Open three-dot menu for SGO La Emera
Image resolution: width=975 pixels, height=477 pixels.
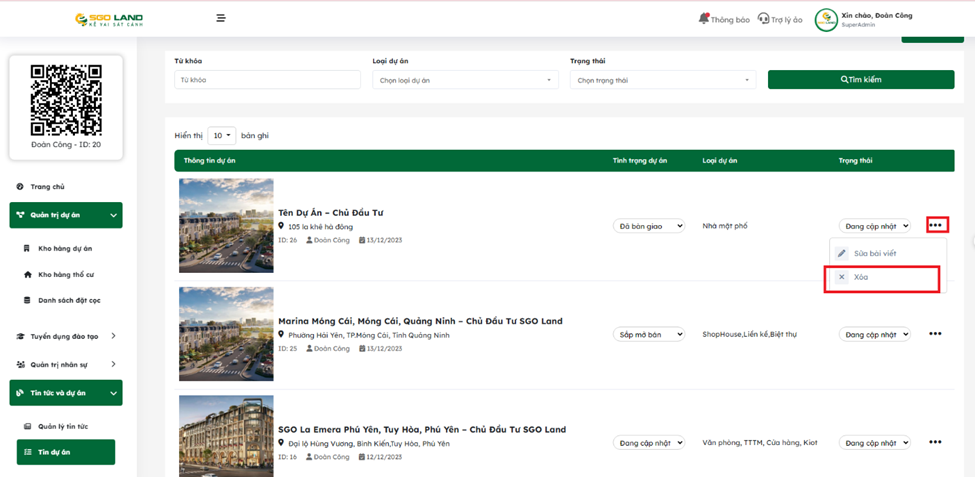point(935,442)
